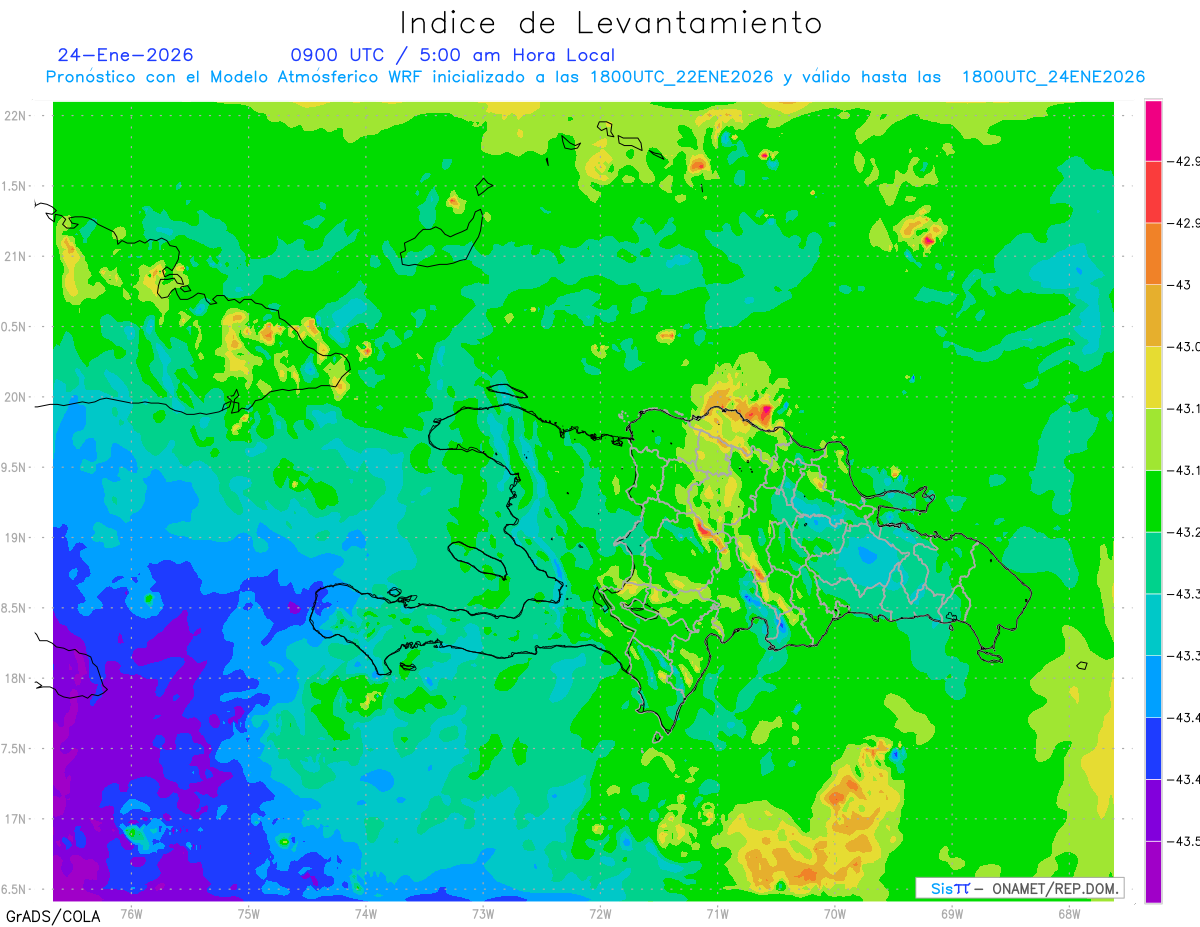The image size is (1200, 927).
Task: Click the 17N latitude label
Action: pyautogui.click(x=15, y=819)
